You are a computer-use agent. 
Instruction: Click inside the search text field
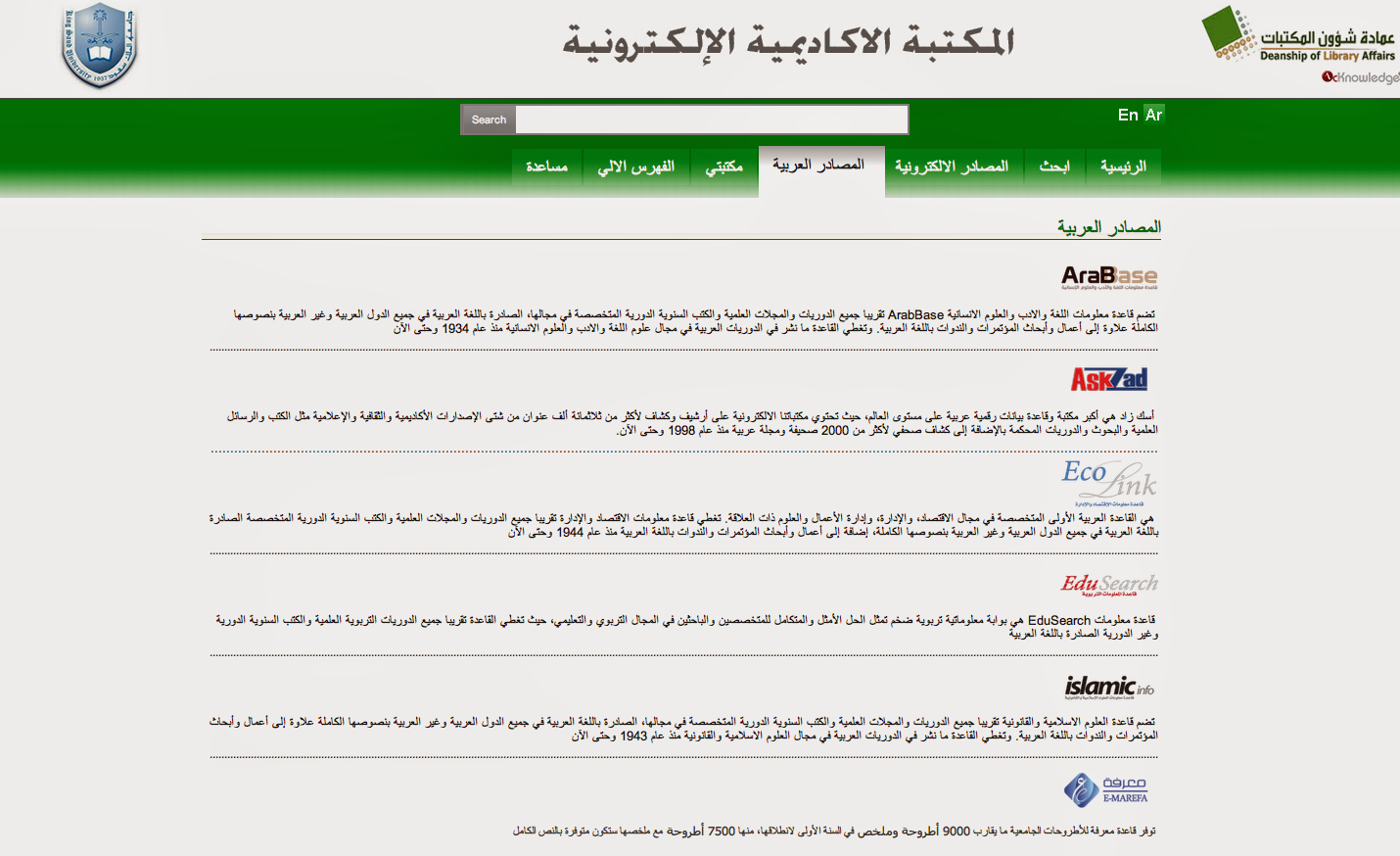coord(710,119)
